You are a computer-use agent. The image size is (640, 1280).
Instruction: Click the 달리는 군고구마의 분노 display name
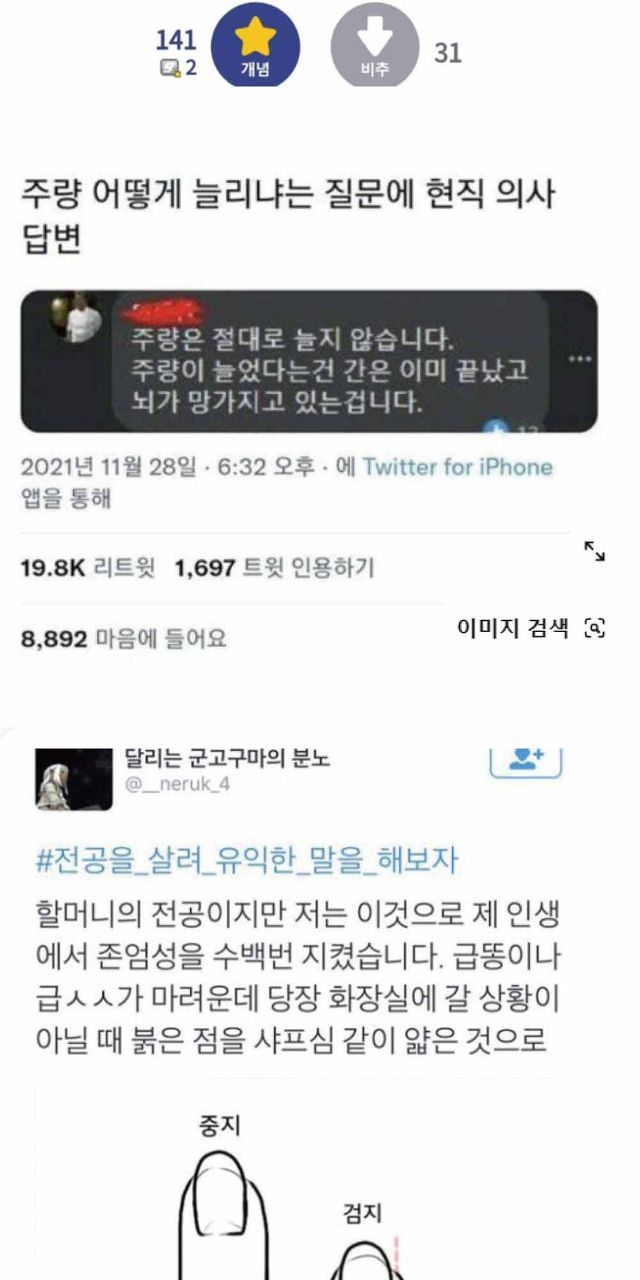pos(227,759)
